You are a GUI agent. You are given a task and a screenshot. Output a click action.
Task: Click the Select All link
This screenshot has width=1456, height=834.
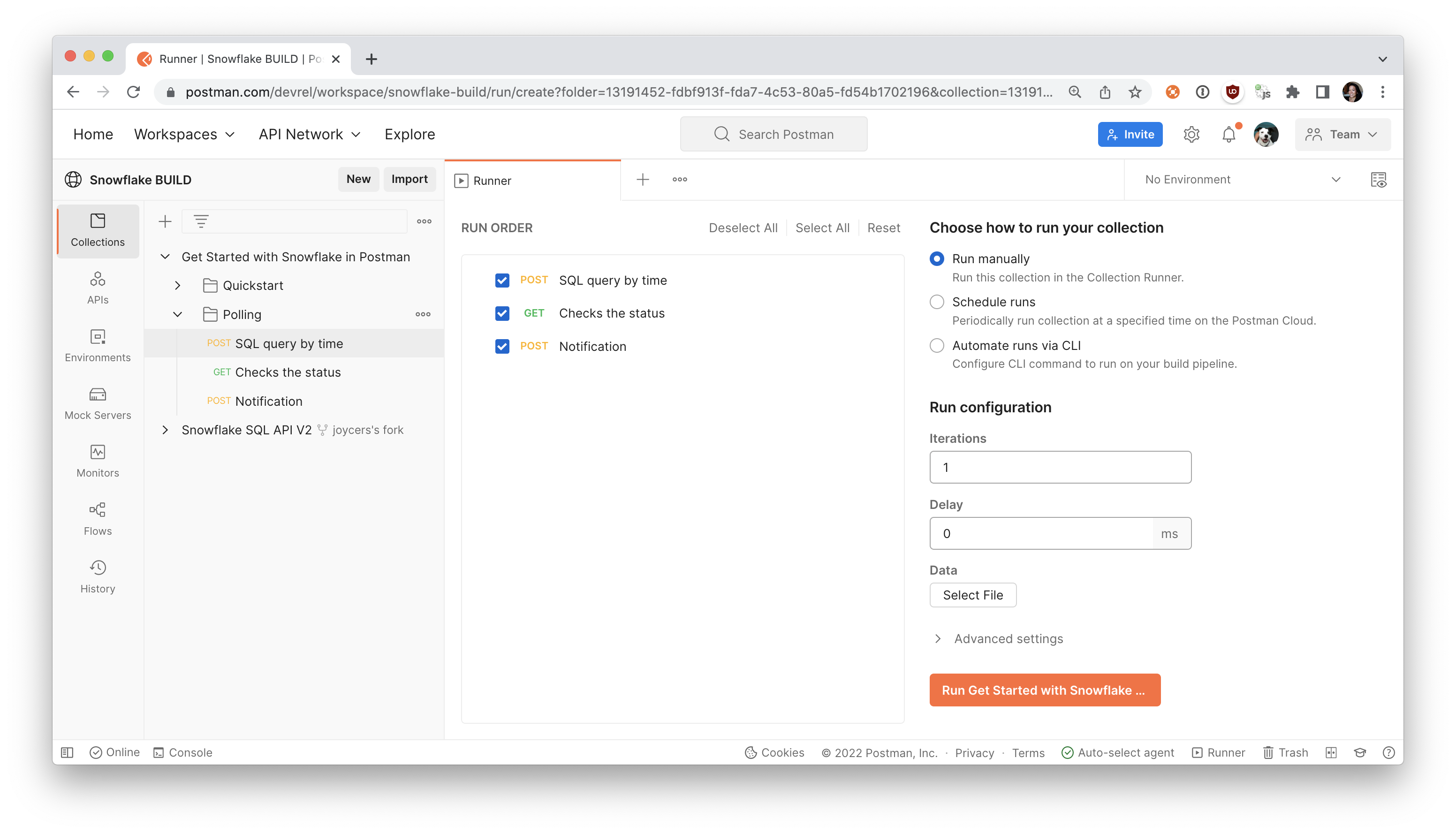822,227
